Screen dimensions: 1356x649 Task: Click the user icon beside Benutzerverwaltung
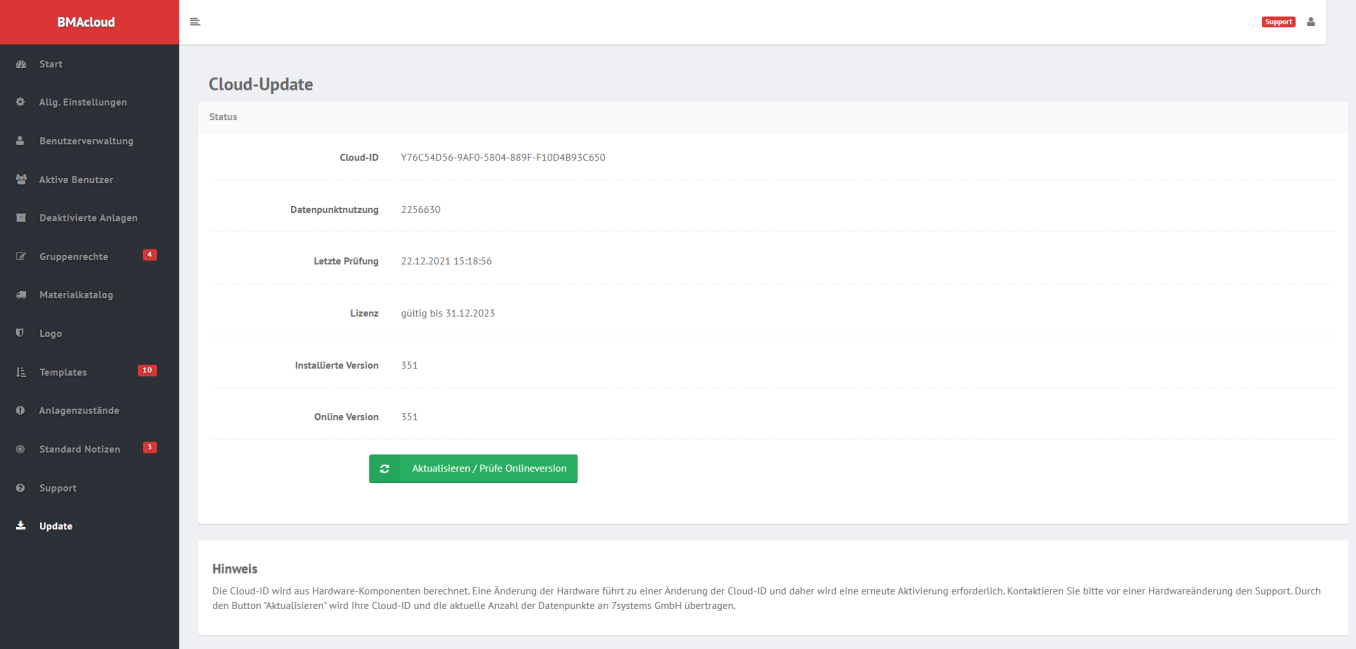point(20,141)
